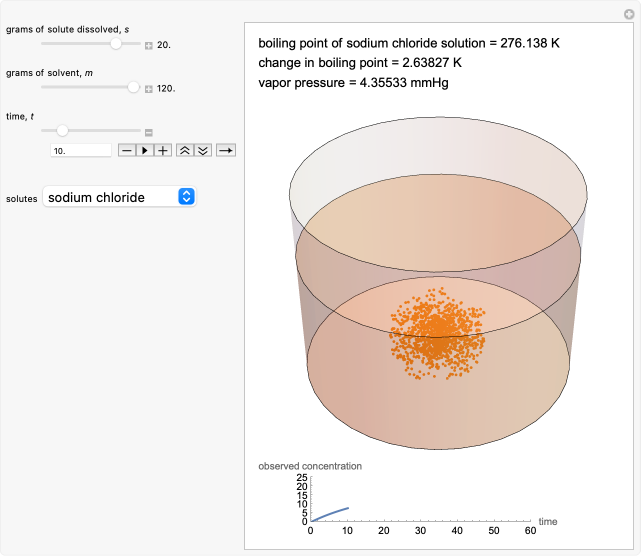The image size is (641, 557).
Task: Click the double up-arrow faster animation button
Action: pyautogui.click(x=184, y=150)
